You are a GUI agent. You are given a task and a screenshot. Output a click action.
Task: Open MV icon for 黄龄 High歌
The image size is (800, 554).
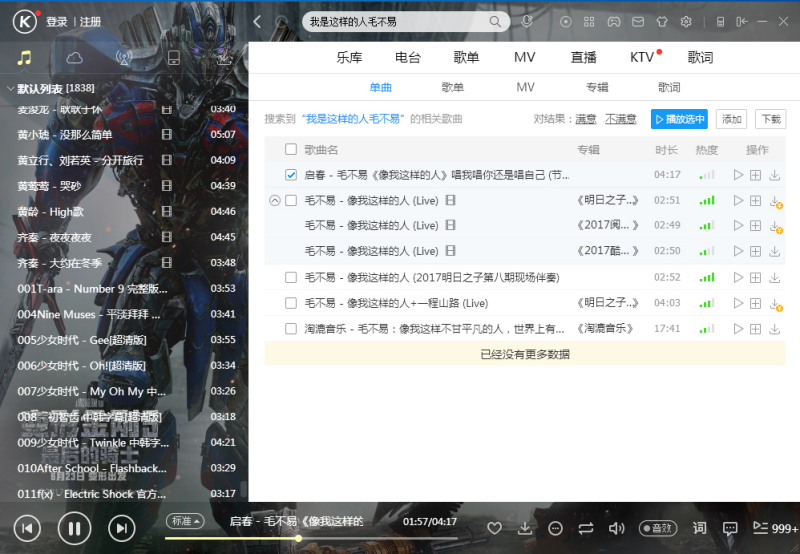(x=166, y=211)
